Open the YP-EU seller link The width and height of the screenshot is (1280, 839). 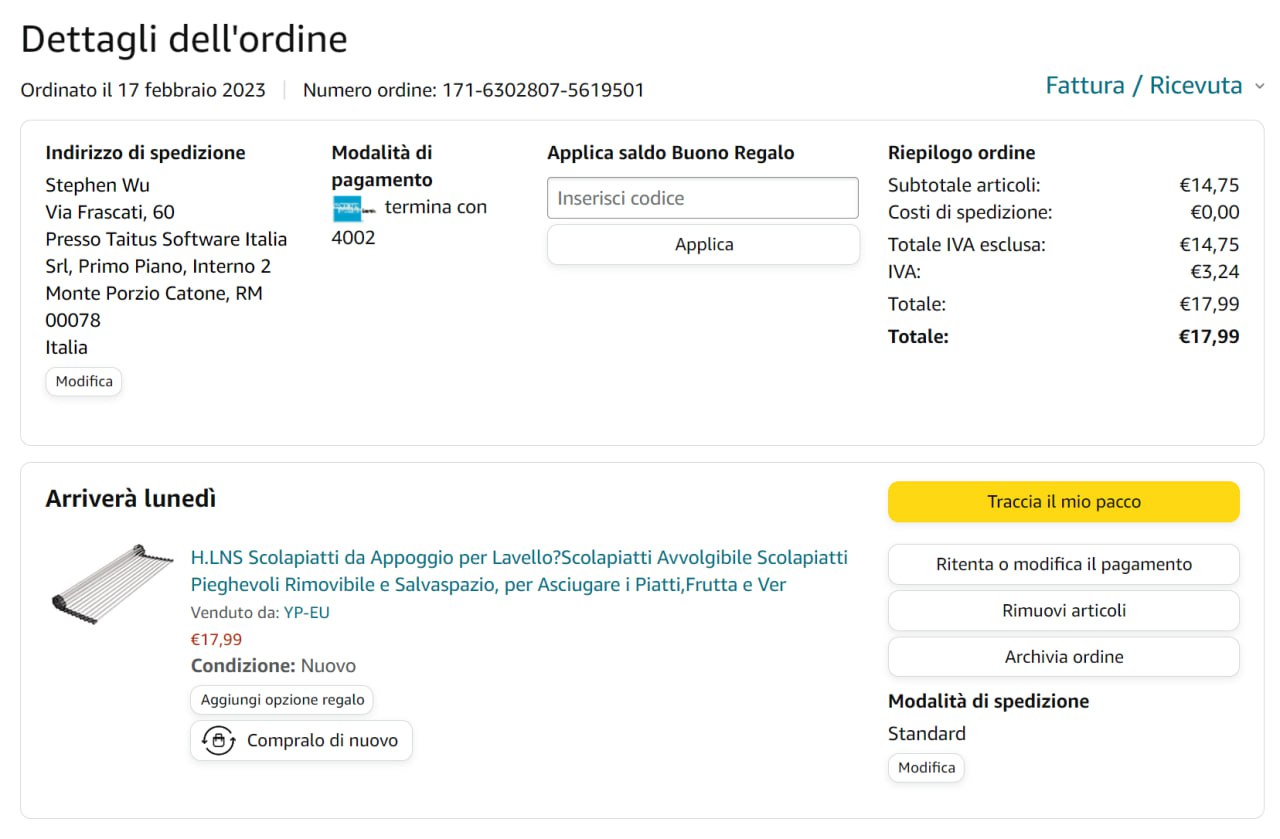coord(306,612)
